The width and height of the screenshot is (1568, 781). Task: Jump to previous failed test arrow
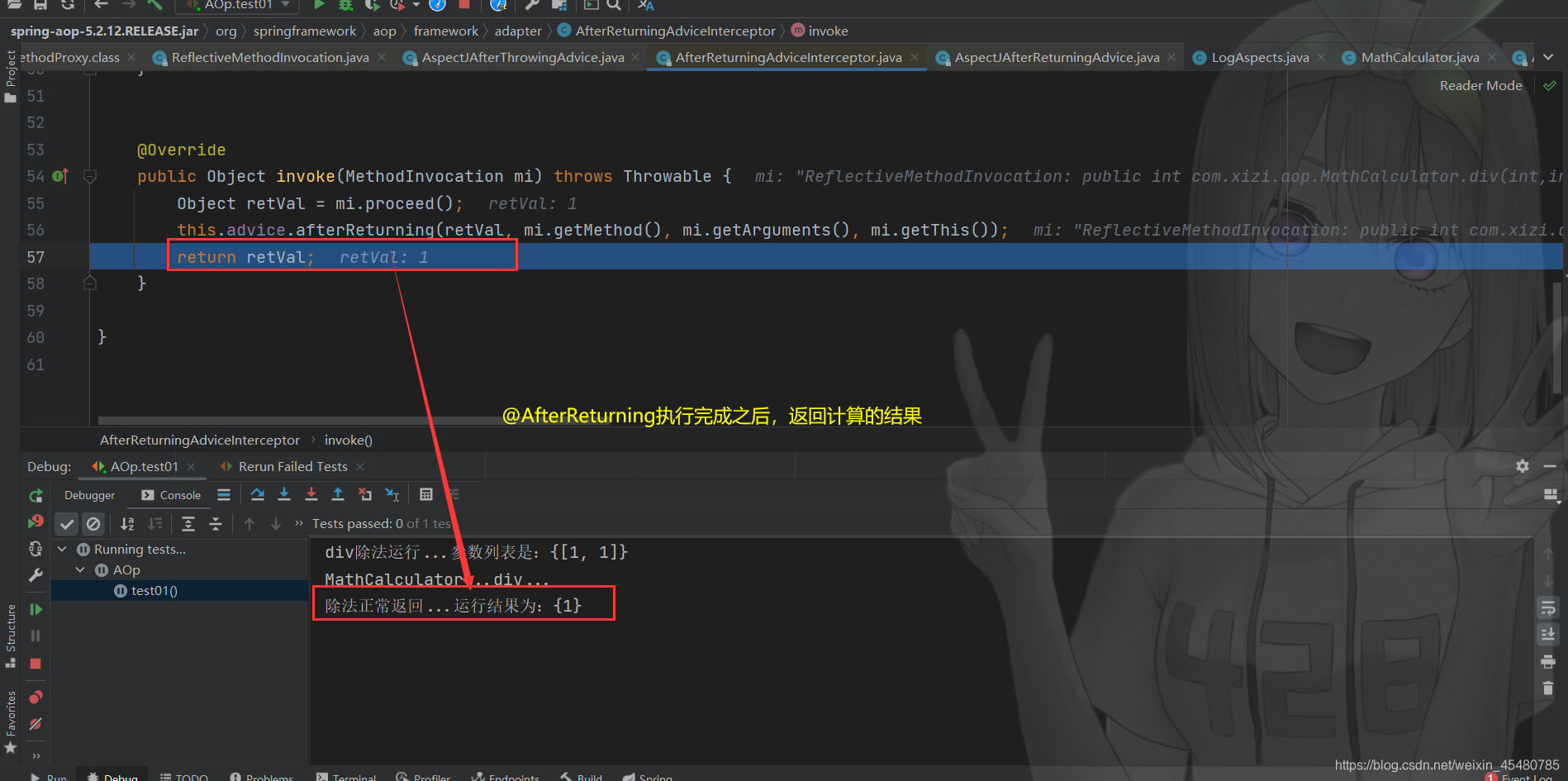click(249, 523)
